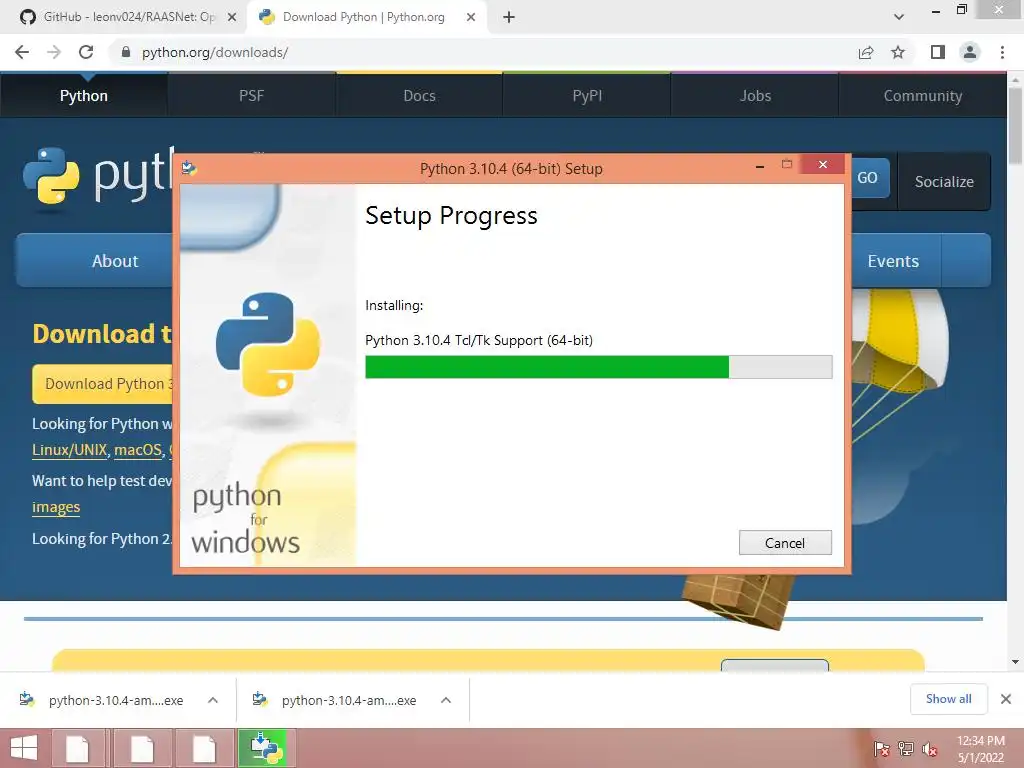Open a new browser tab with plus icon
This screenshot has height=768, width=1024.
pos(509,17)
